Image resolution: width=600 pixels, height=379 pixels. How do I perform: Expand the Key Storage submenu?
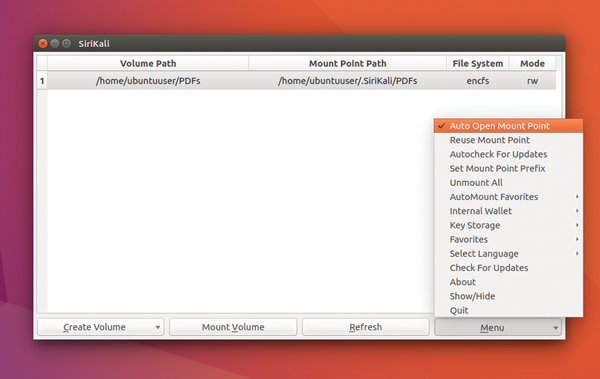pos(508,225)
